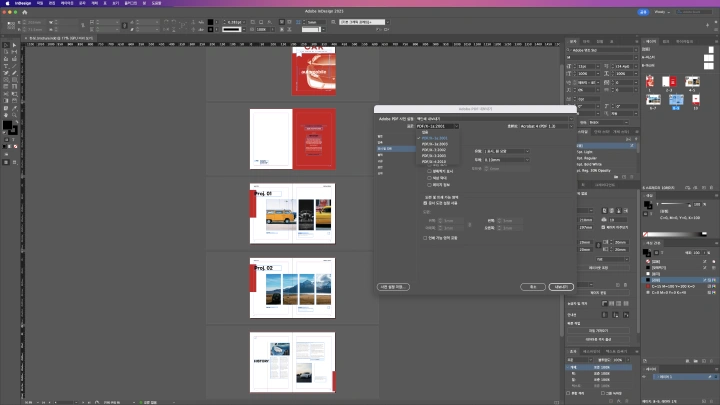Toggle the page information checkbox
This screenshot has height=405, width=720.
coord(429,185)
